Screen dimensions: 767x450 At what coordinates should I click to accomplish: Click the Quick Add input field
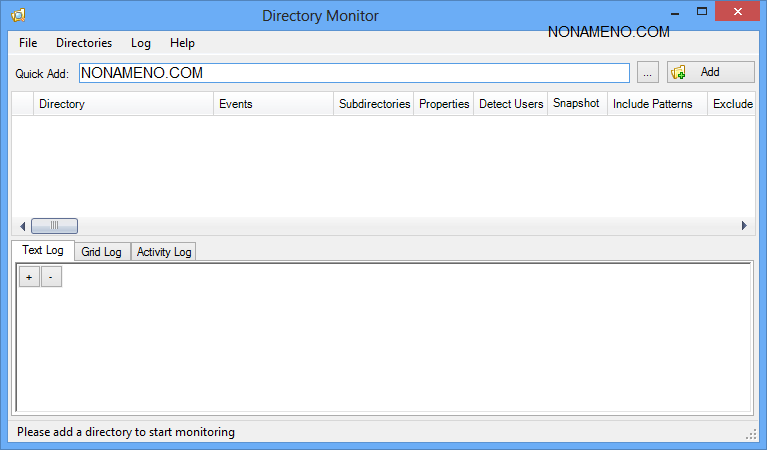point(354,73)
